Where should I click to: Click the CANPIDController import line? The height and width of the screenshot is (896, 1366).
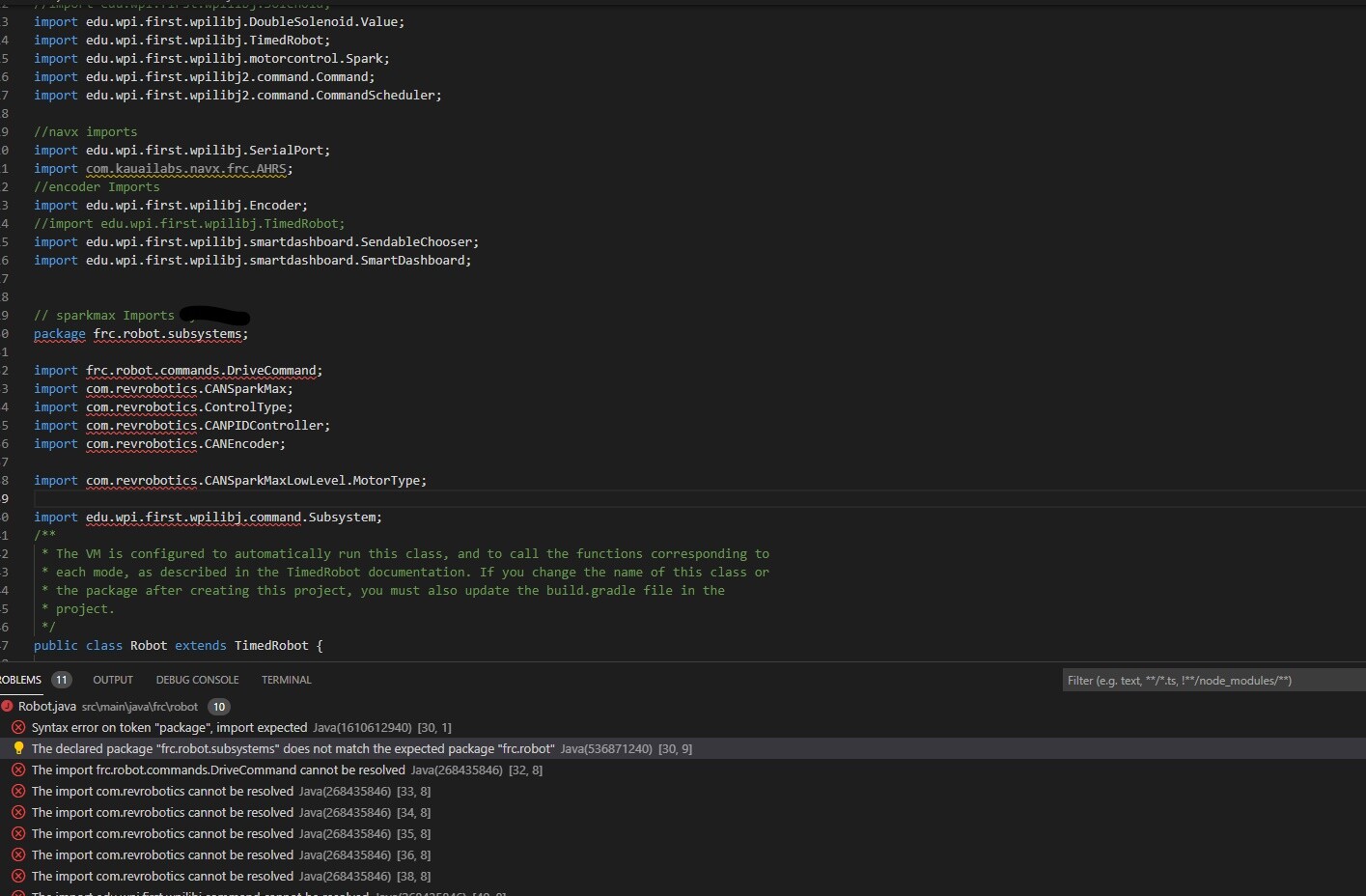coord(181,425)
